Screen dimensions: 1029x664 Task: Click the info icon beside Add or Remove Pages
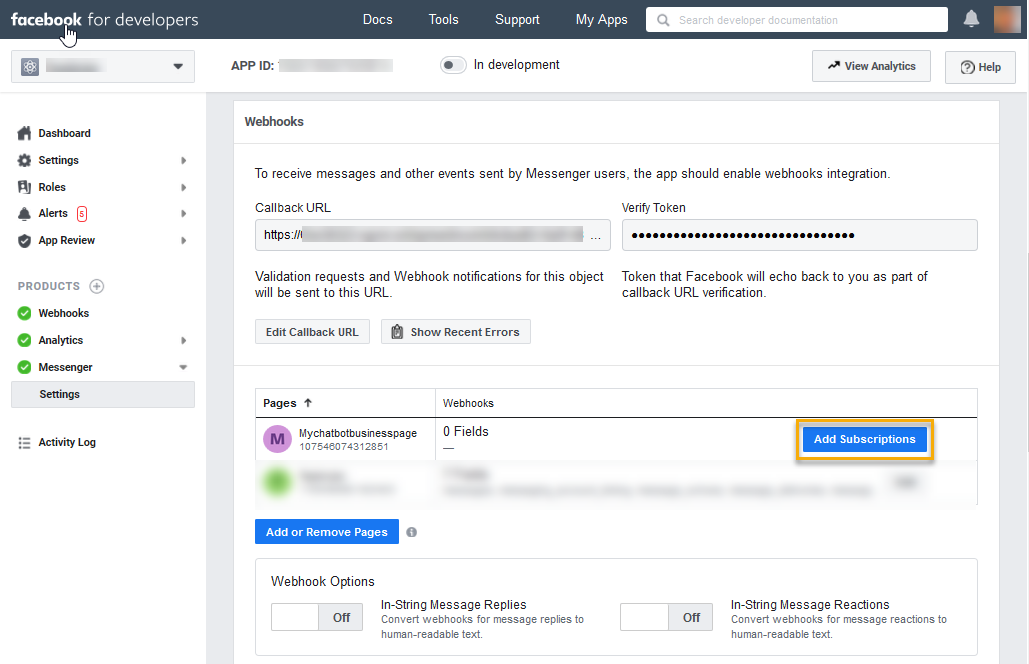tap(411, 532)
